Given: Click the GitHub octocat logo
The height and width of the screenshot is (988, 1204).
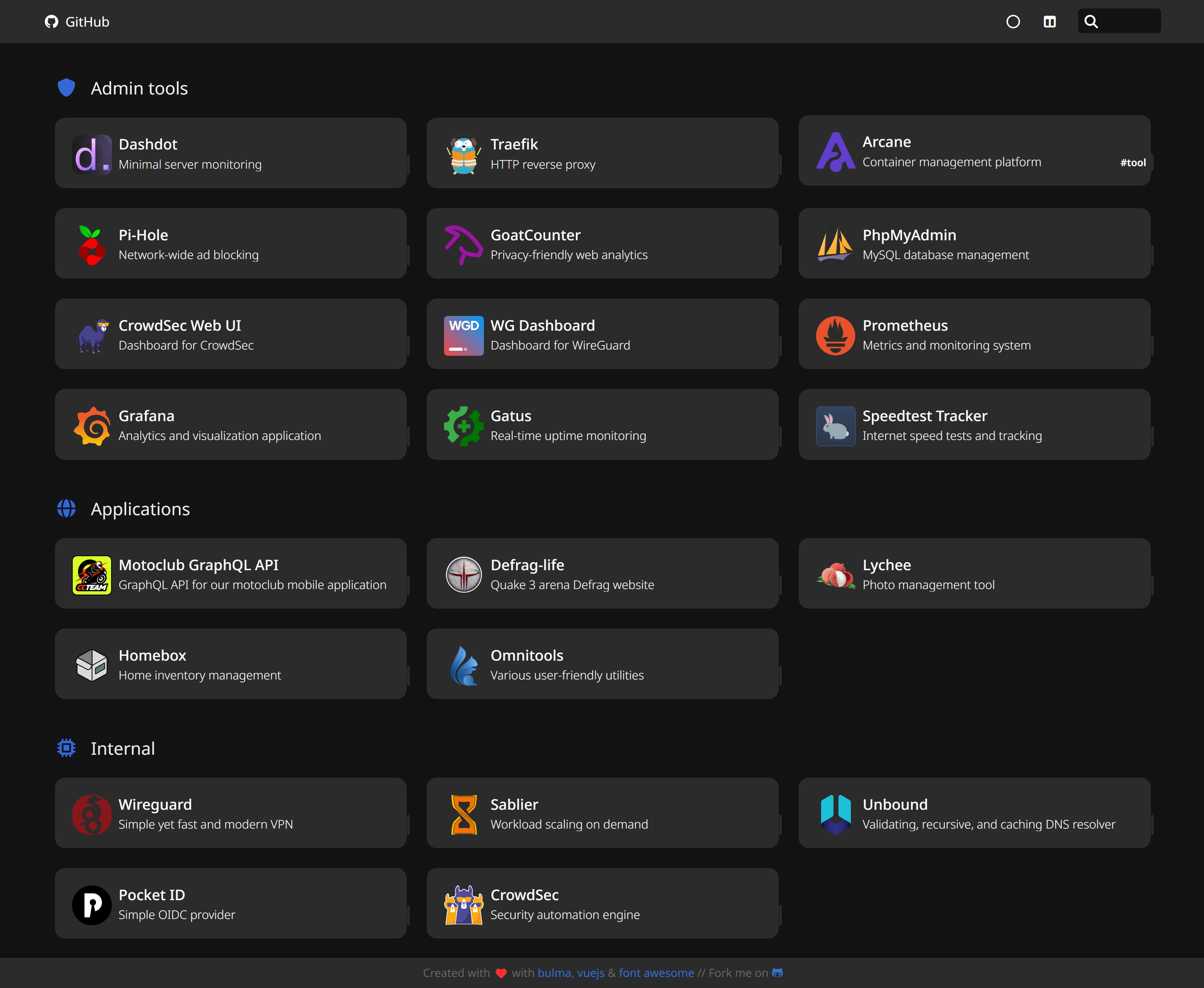Looking at the screenshot, I should pyautogui.click(x=51, y=22).
